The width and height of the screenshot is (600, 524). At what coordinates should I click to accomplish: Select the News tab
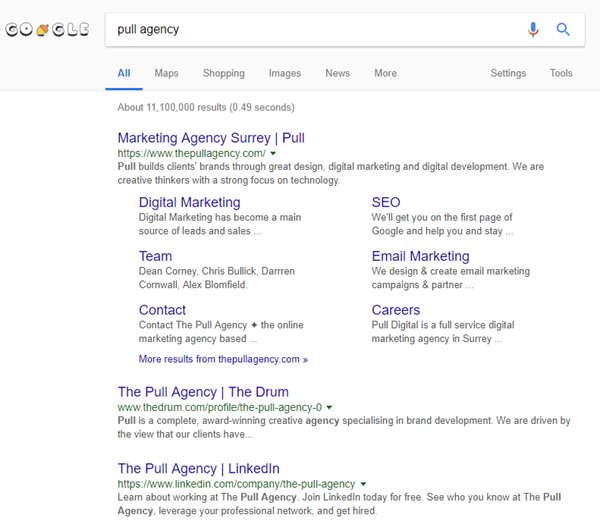[338, 73]
